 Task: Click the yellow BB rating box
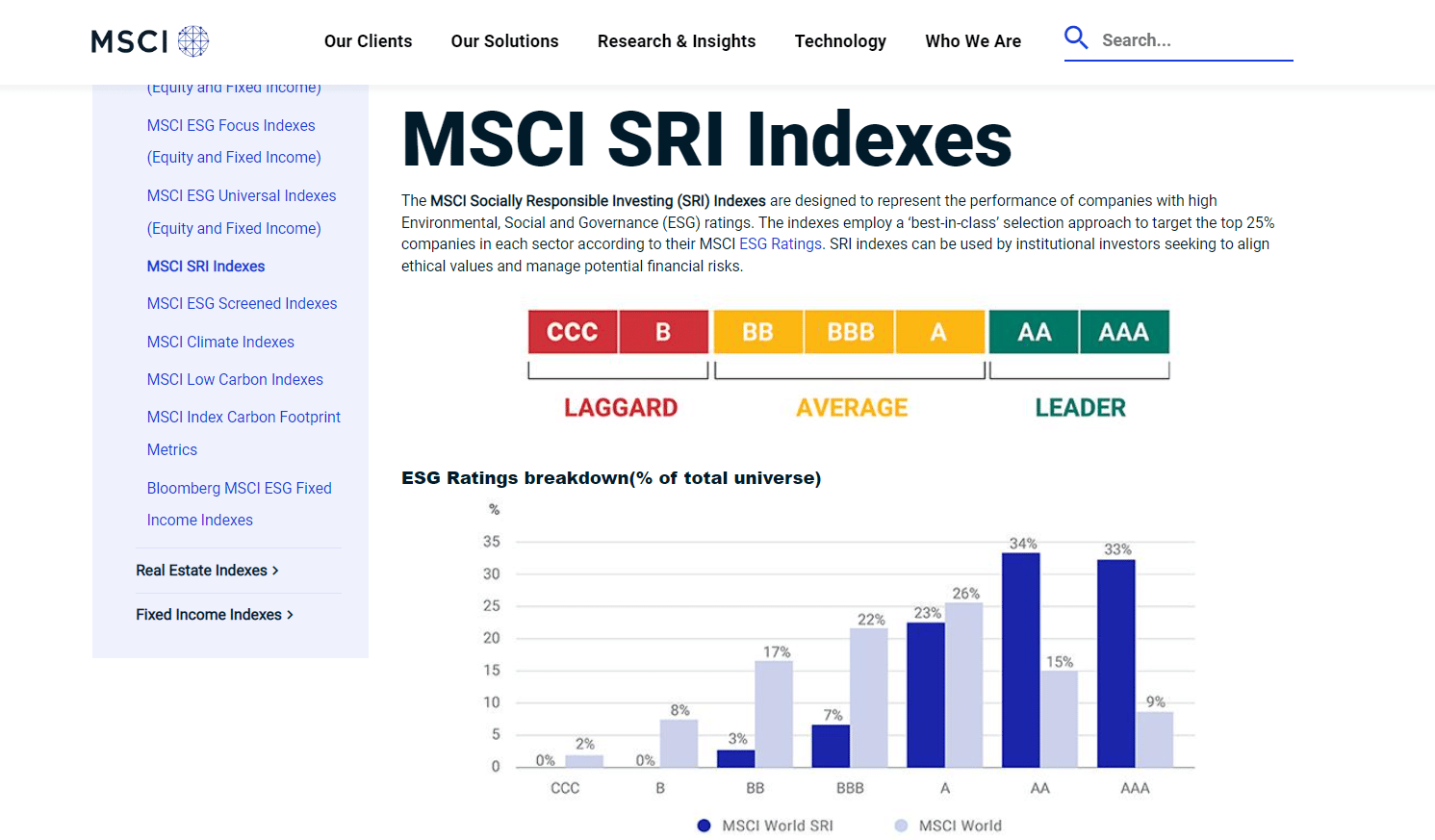pyautogui.click(x=758, y=332)
